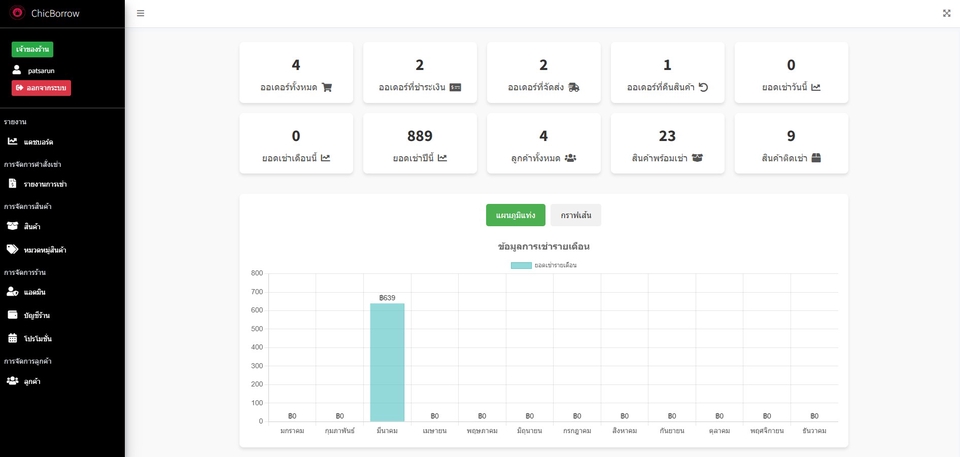Click the red ออกจากระบบ logout button

pyautogui.click(x=41, y=88)
